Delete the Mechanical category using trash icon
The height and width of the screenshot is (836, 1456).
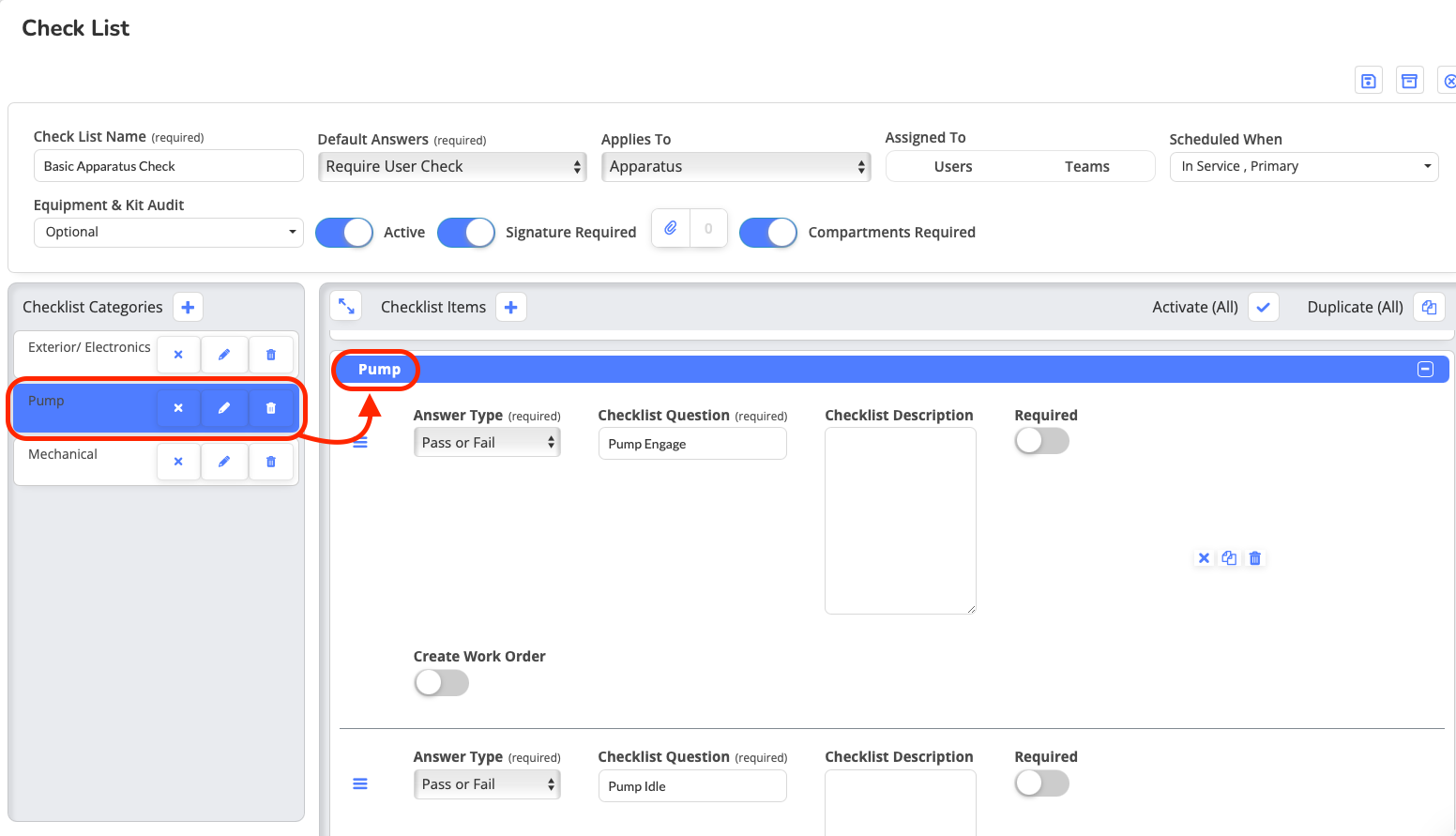click(271, 462)
